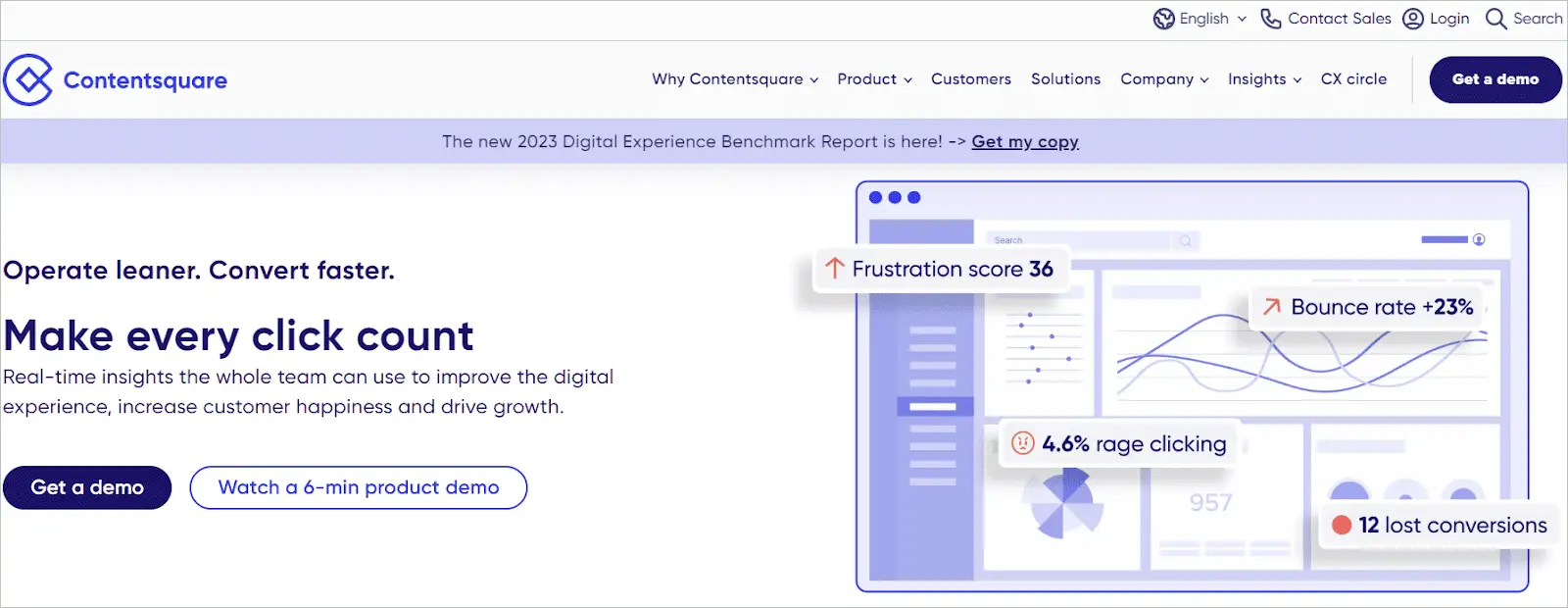
Task: Open the Solutions page
Action: pyautogui.click(x=1065, y=79)
